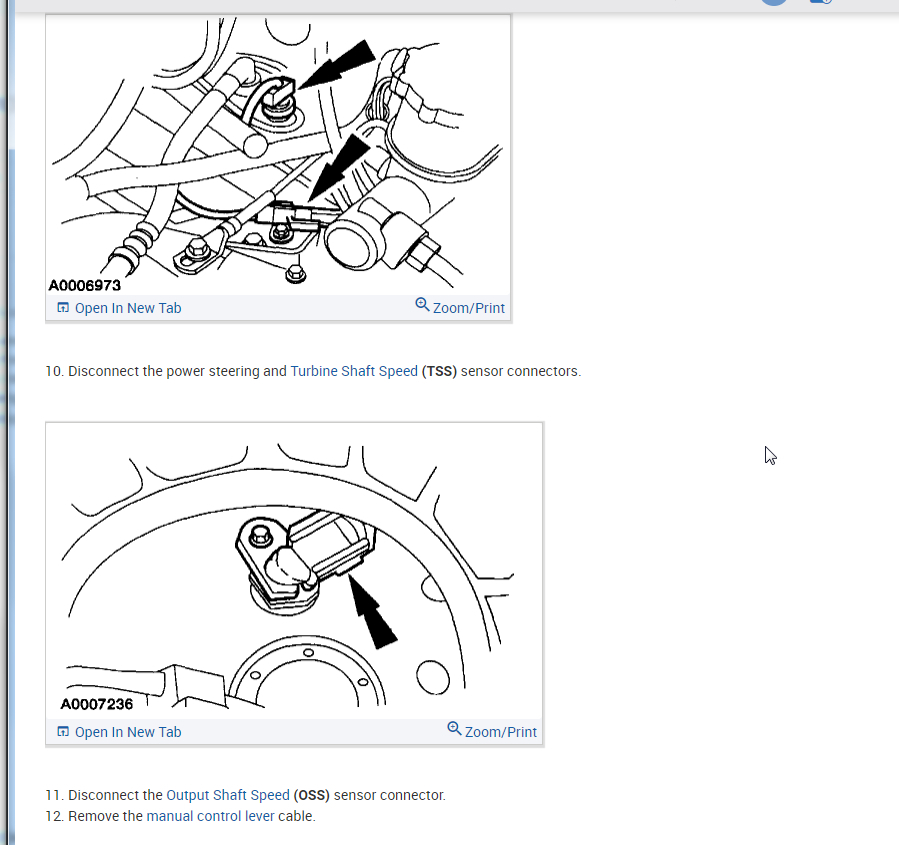Image resolution: width=899 pixels, height=845 pixels.
Task: Select 'Zoom/Print' text below A0006973 diagram
Action: click(469, 308)
